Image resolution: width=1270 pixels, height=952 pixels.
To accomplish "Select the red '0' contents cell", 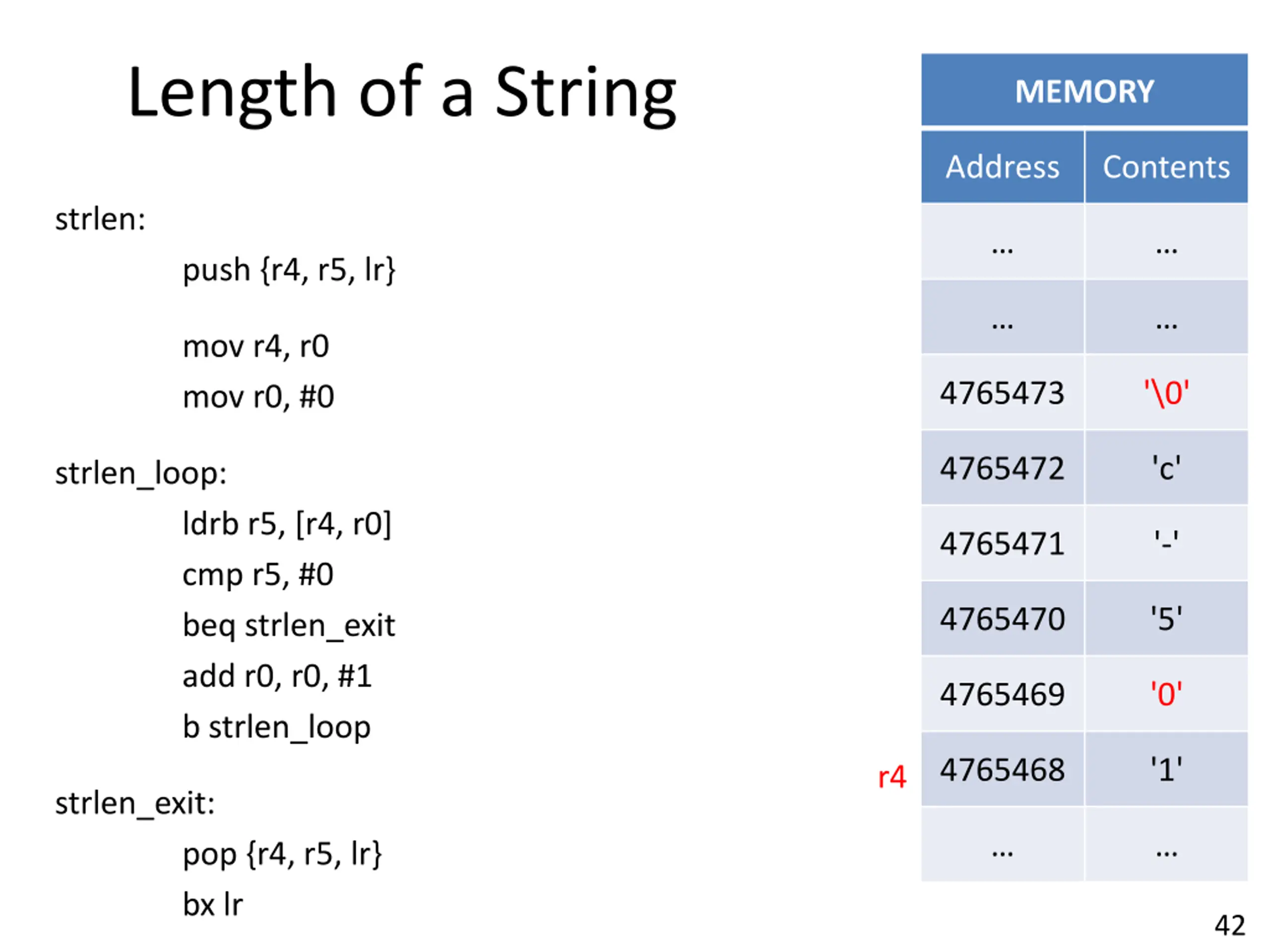I will pyautogui.click(x=1166, y=694).
